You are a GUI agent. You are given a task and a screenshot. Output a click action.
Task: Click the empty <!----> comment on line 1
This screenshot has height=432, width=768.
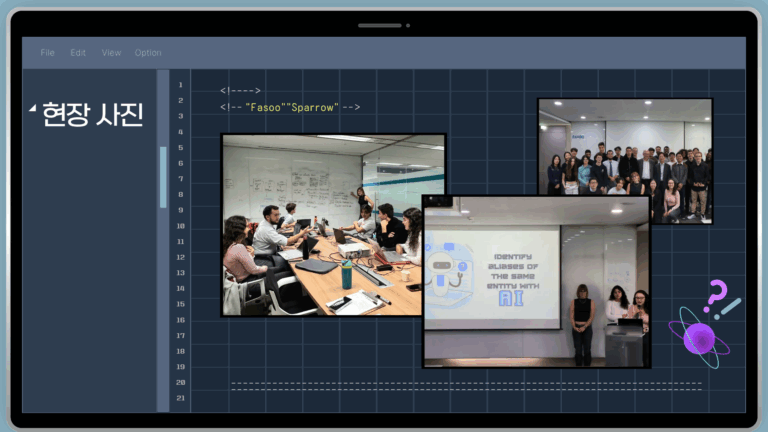click(x=240, y=91)
